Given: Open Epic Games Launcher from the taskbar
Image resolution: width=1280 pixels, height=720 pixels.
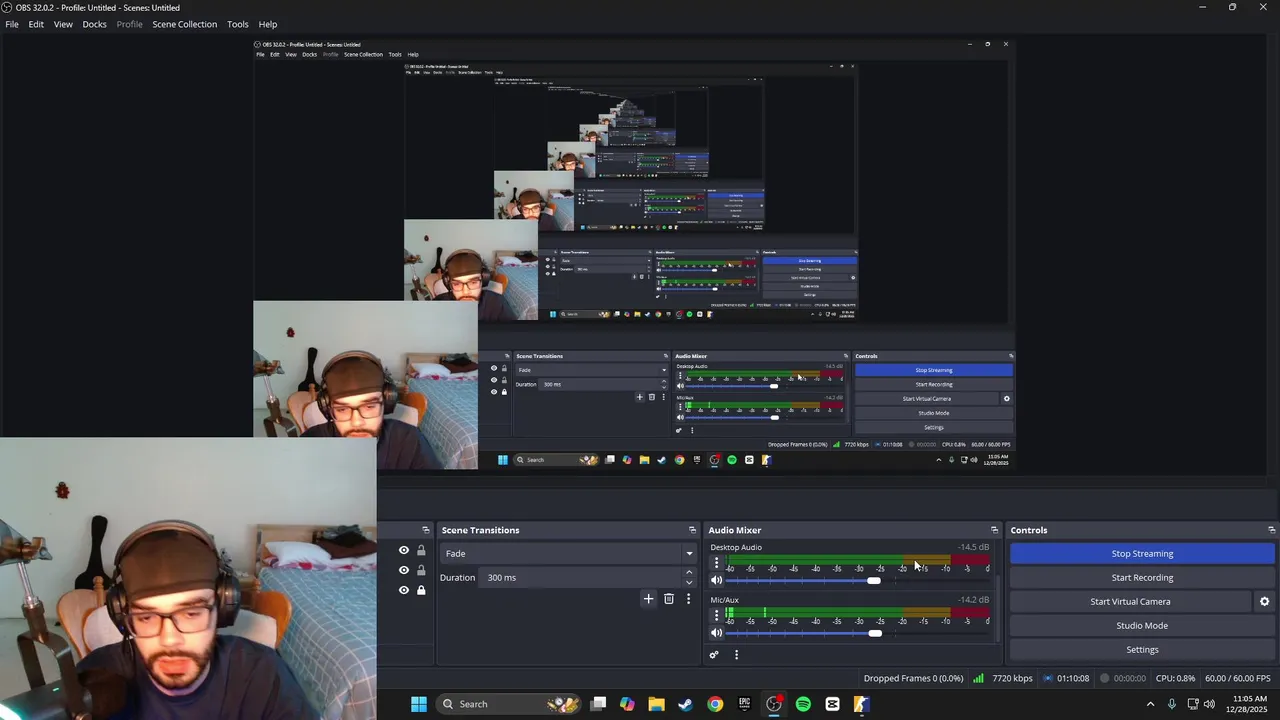Looking at the screenshot, I should click(744, 704).
